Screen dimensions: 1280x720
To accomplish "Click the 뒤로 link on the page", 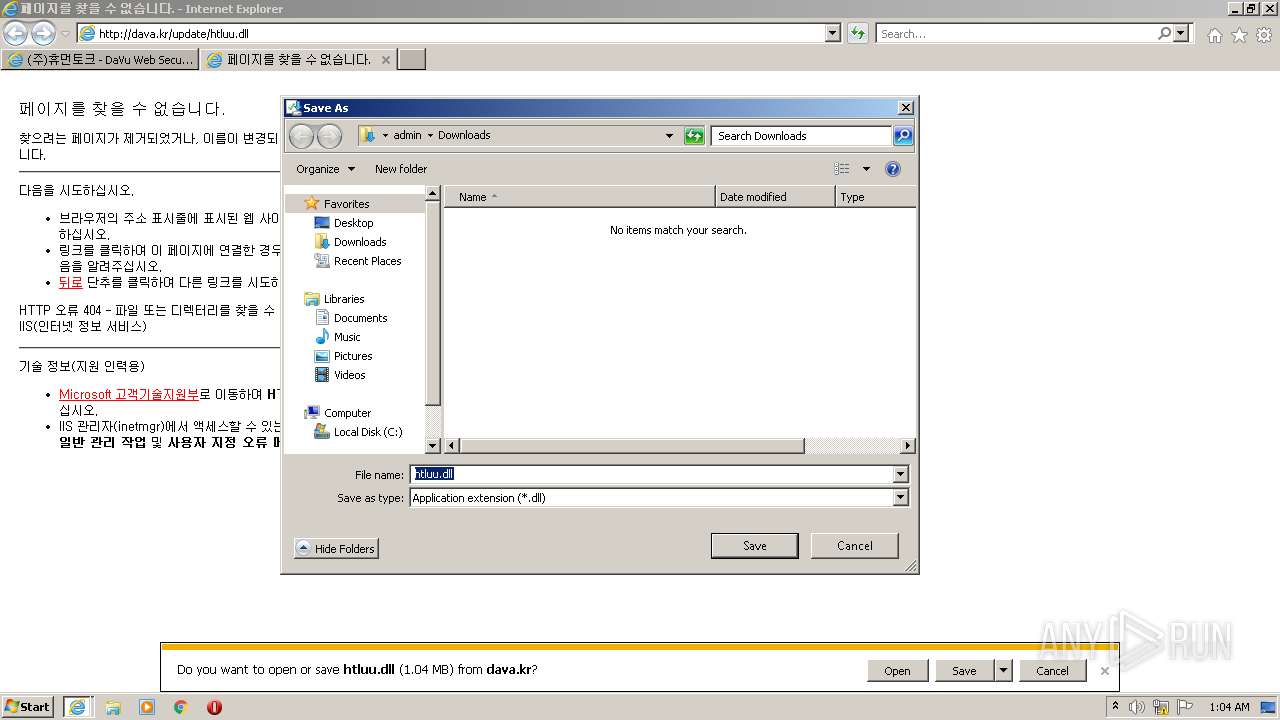I will [71, 282].
